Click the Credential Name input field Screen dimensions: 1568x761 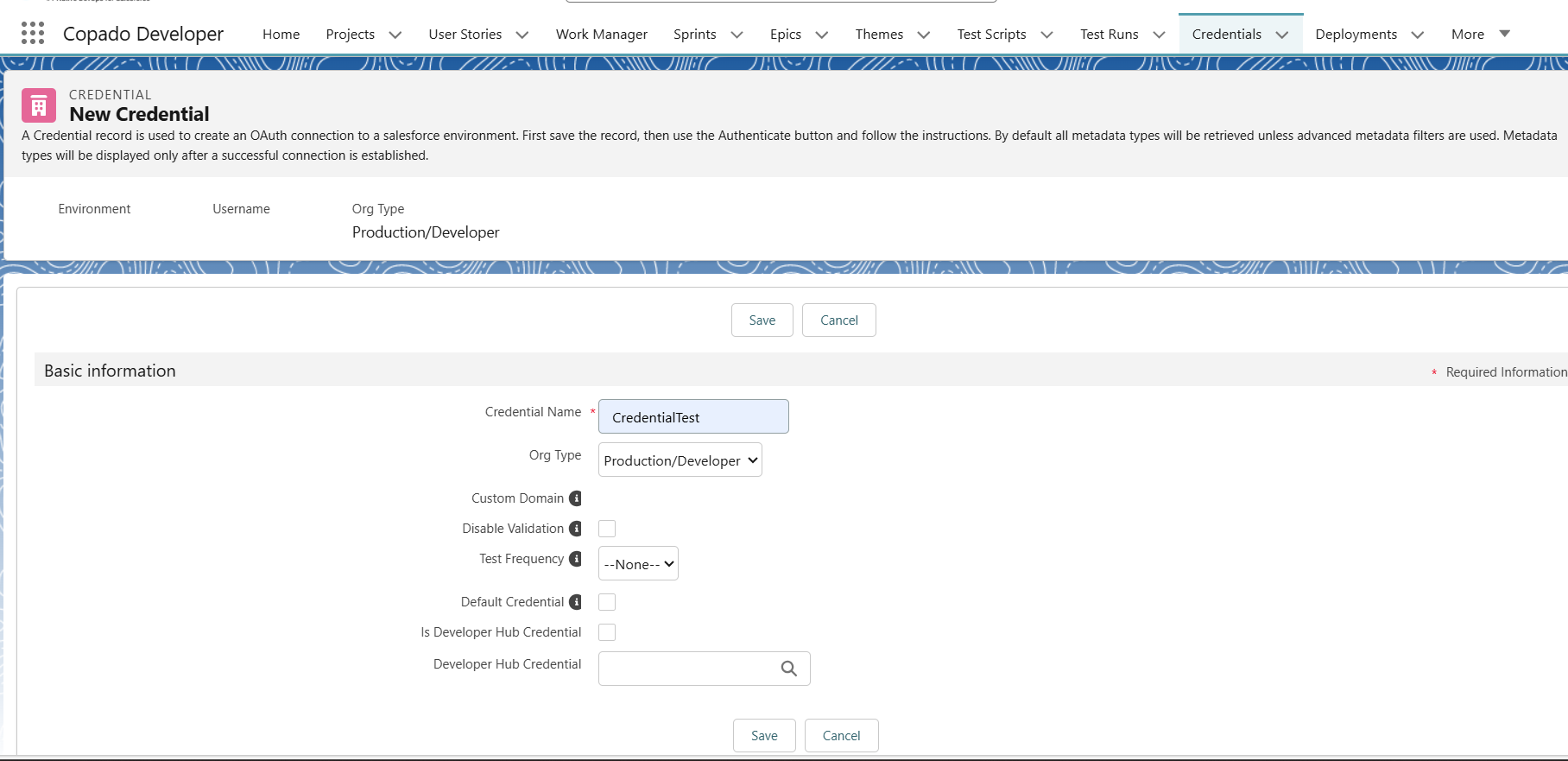click(x=693, y=416)
